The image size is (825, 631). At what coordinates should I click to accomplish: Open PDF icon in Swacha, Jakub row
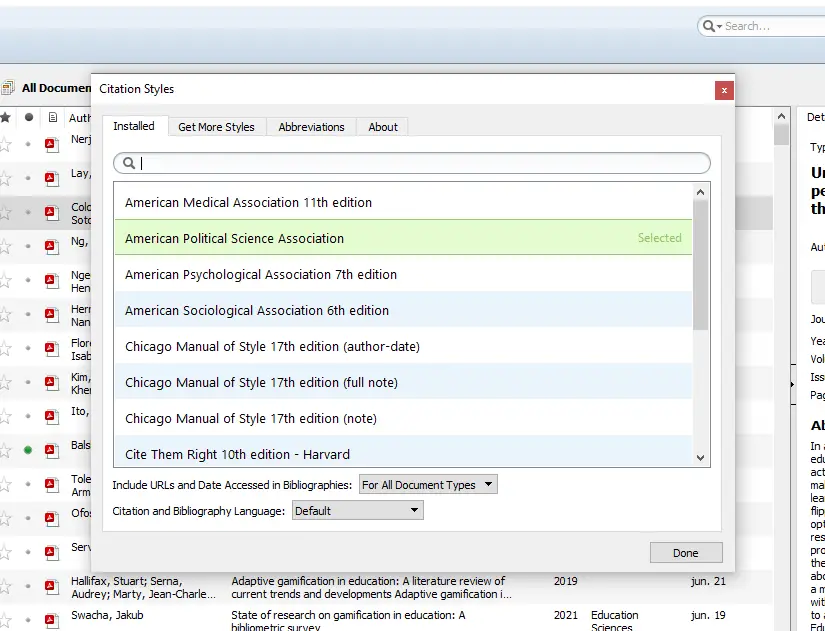[51, 620]
